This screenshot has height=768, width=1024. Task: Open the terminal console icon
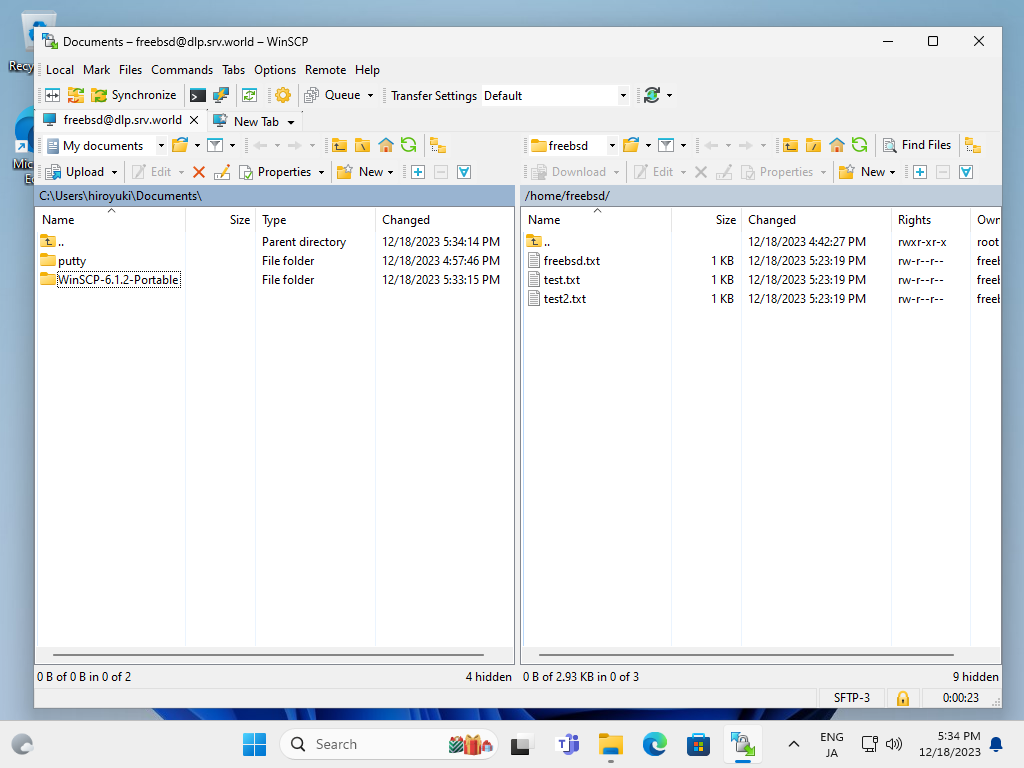click(197, 95)
